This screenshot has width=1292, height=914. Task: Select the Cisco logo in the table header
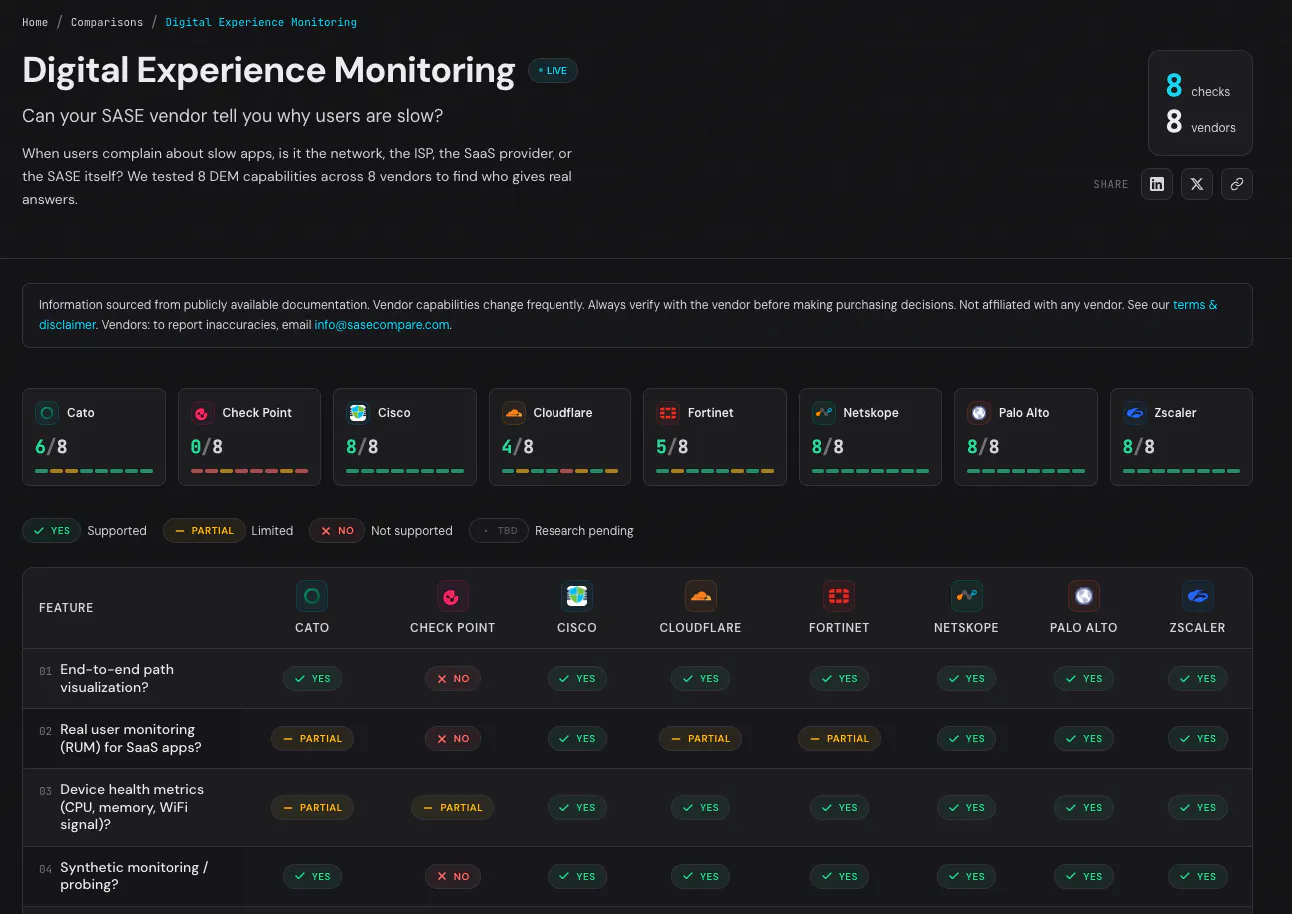(x=577, y=597)
